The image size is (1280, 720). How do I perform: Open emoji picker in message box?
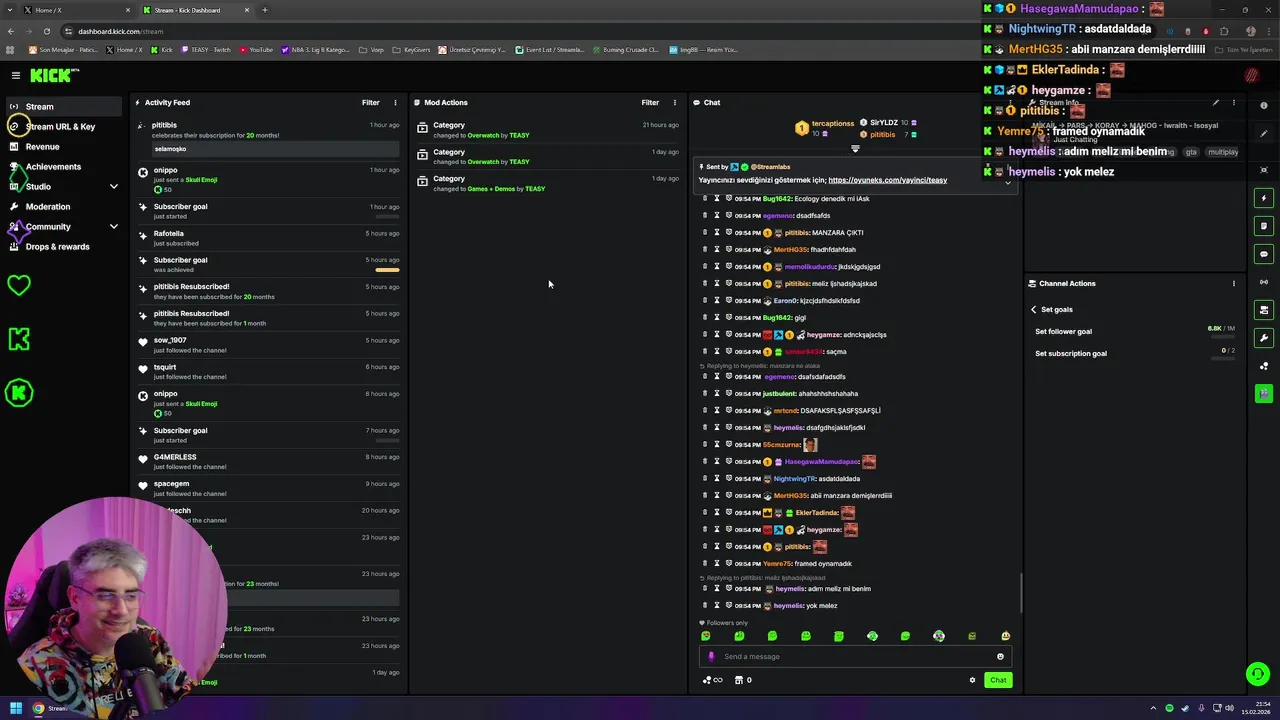[x=1000, y=656]
